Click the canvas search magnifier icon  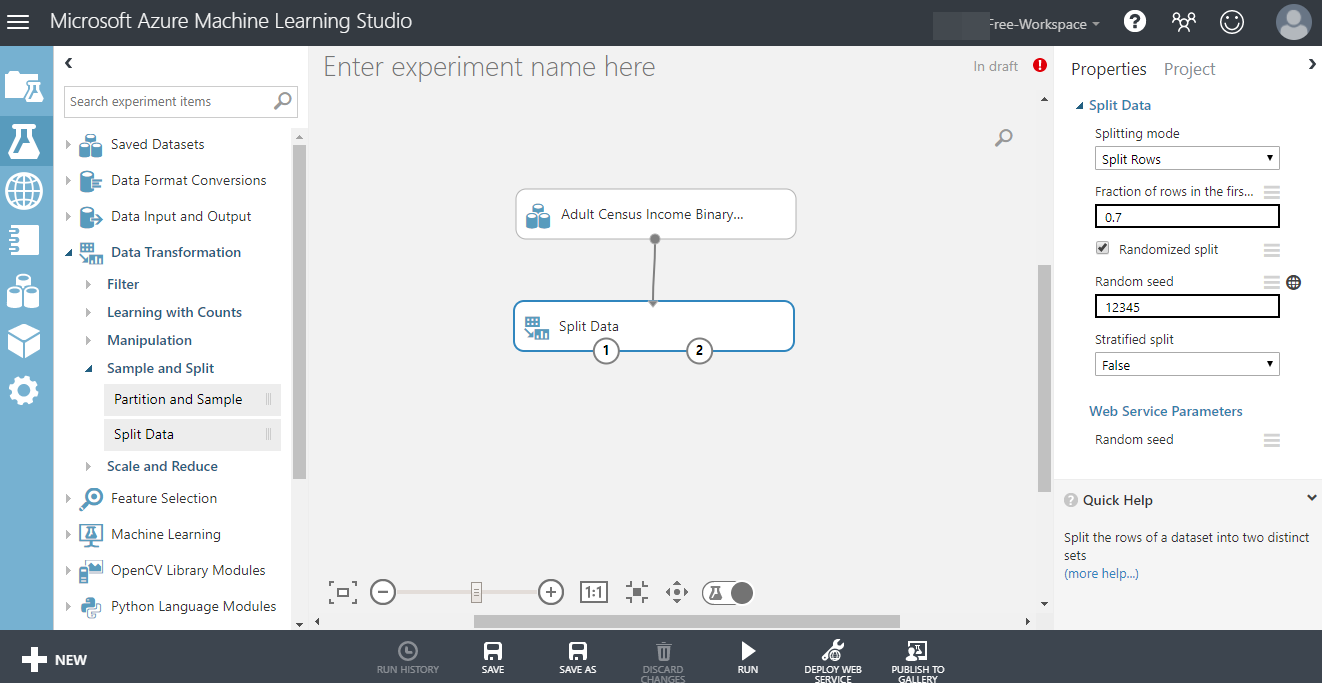[x=1004, y=138]
